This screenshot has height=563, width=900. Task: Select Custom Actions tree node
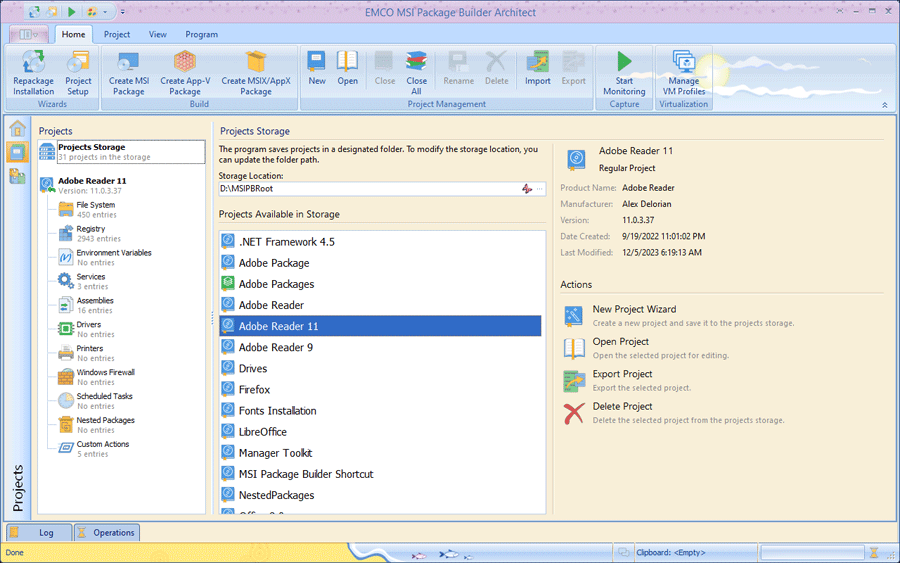[102, 449]
